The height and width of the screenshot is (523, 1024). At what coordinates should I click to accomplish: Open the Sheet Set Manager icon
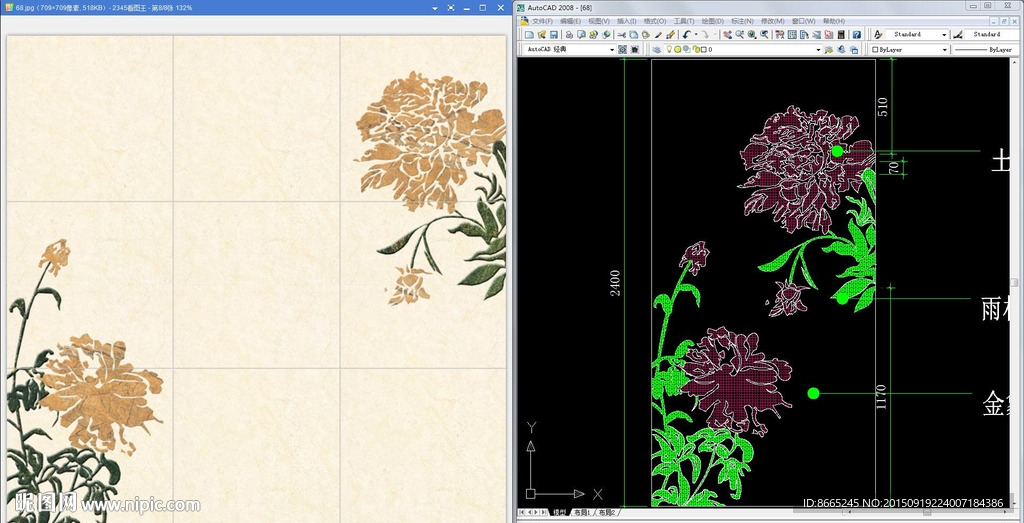tap(816, 35)
